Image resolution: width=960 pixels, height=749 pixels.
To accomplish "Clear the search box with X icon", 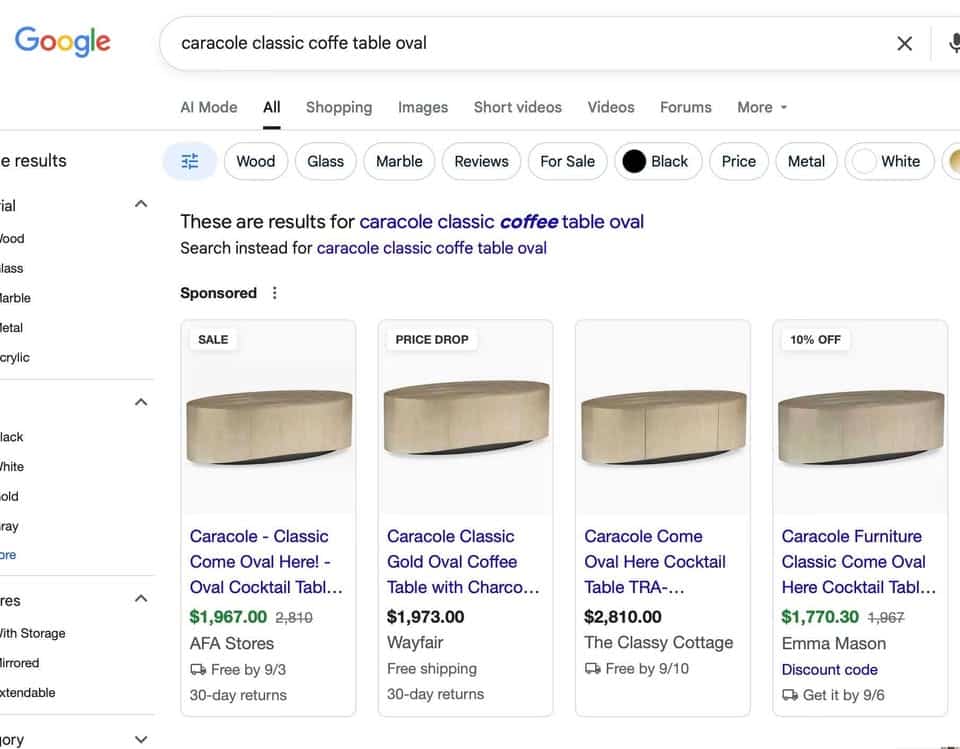I will 904,43.
